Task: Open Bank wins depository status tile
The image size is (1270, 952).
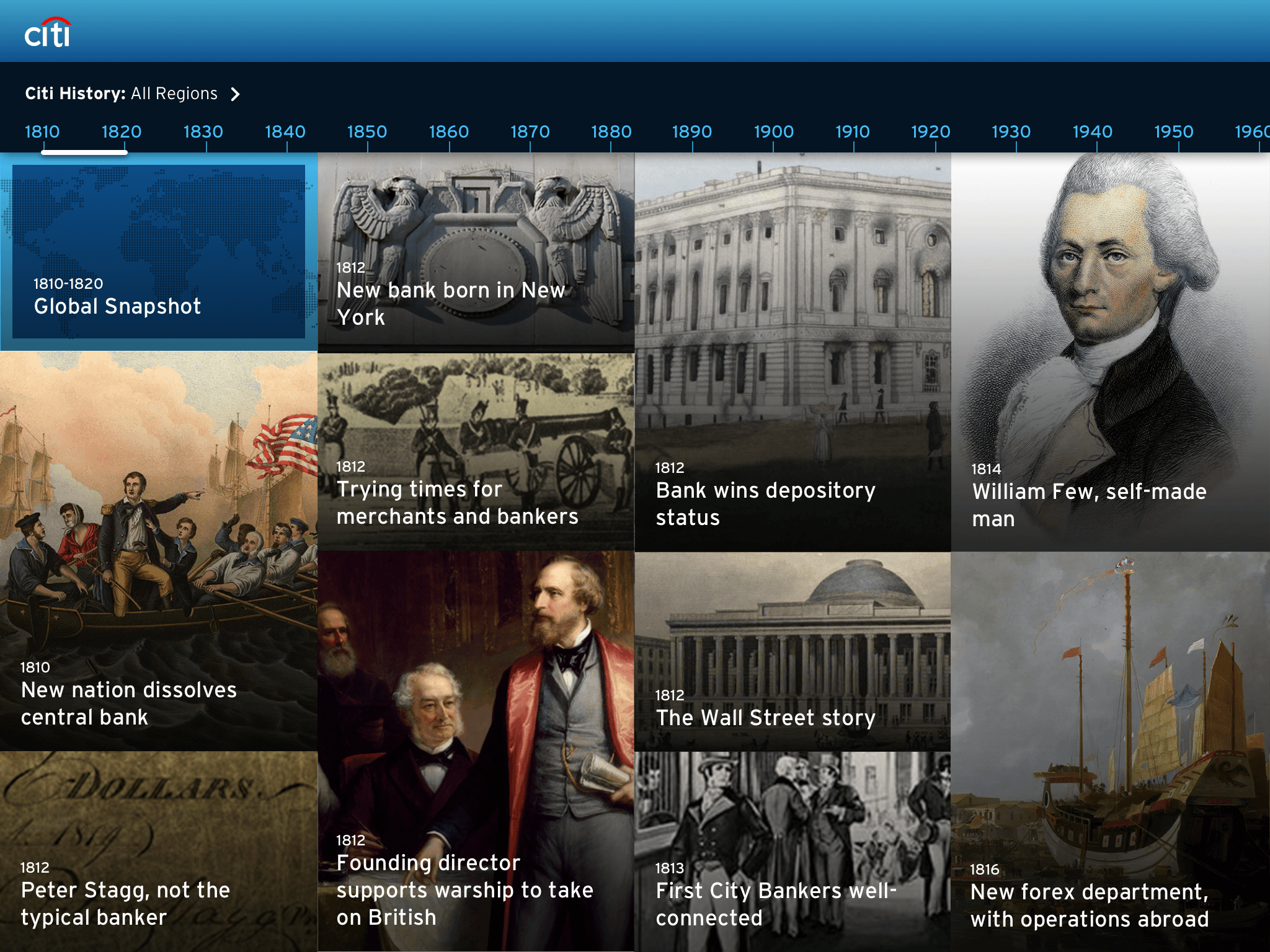Action: coord(793,352)
